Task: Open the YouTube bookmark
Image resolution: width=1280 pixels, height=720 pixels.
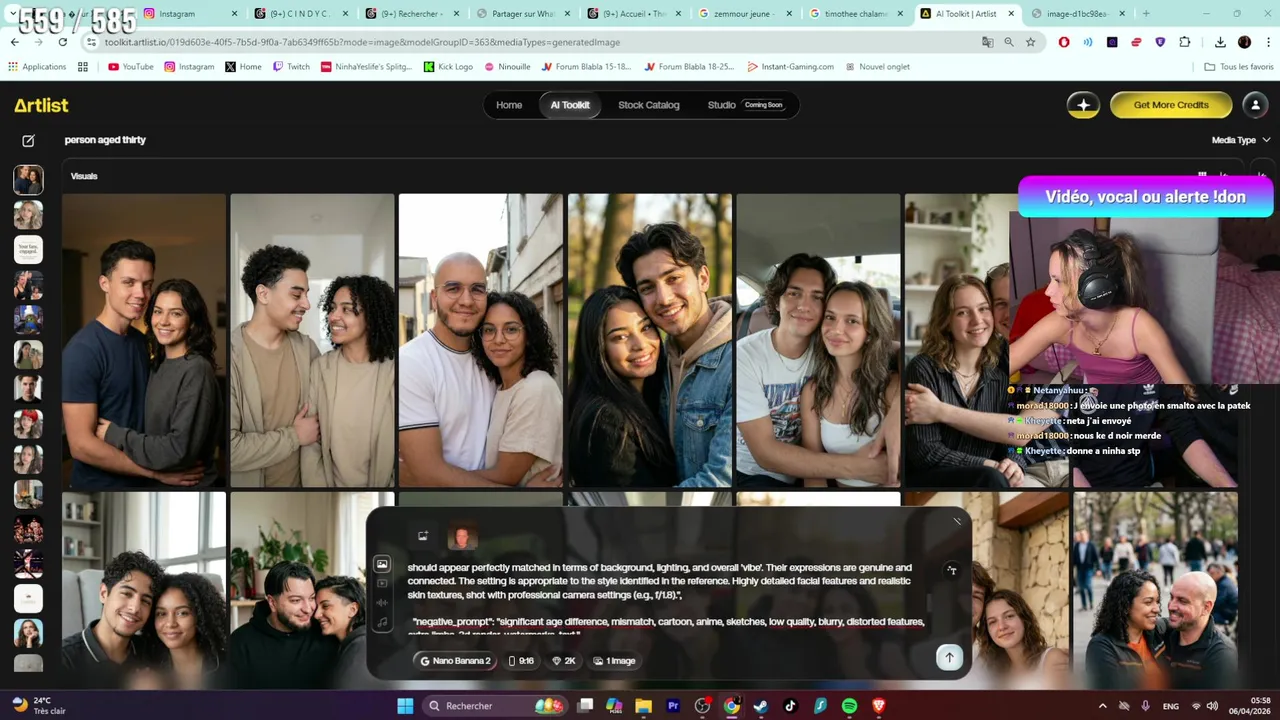Action: tap(131, 67)
